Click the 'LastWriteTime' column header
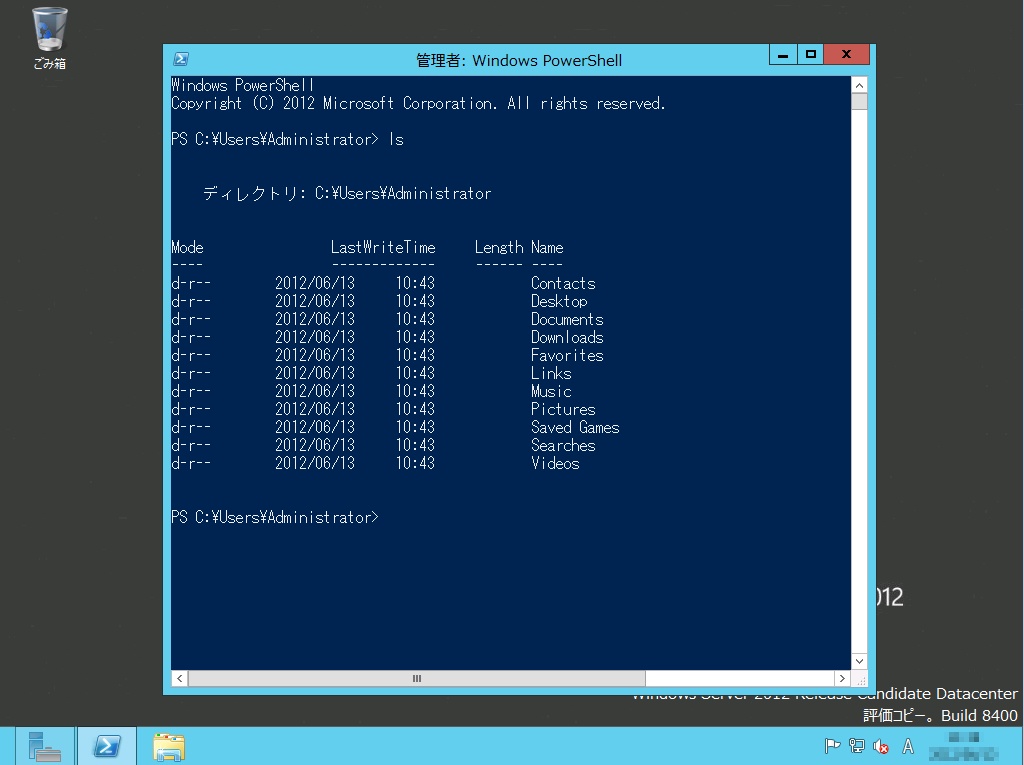 (x=383, y=247)
